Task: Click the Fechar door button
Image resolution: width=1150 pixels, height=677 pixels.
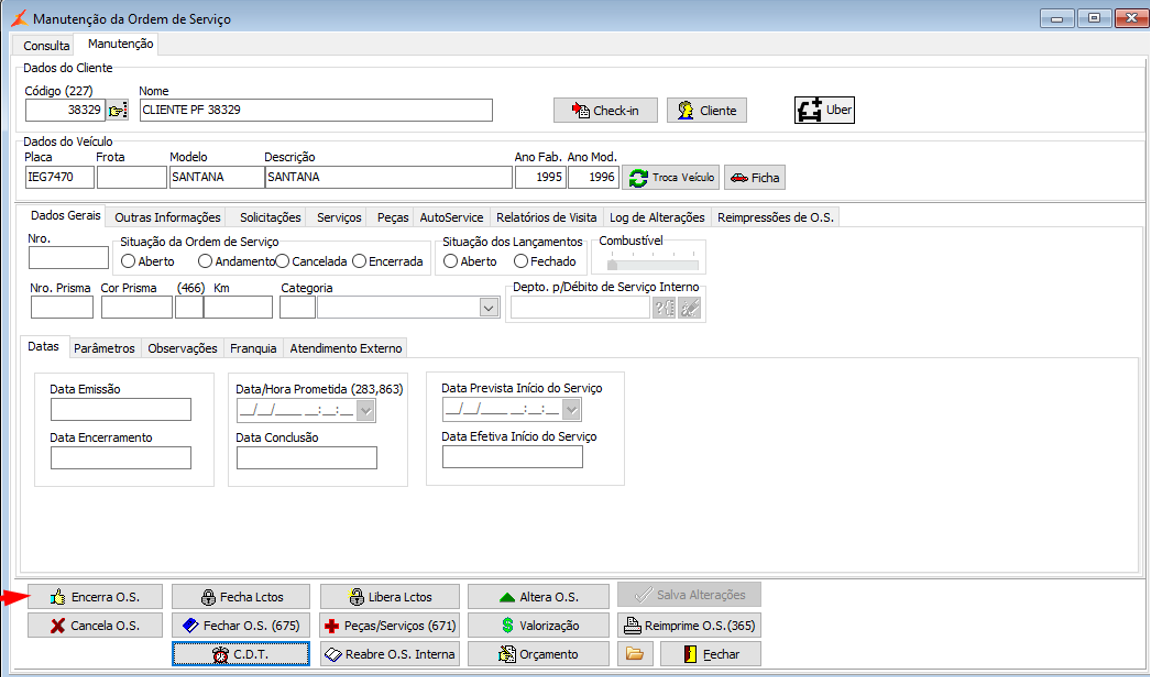Action: (711, 654)
